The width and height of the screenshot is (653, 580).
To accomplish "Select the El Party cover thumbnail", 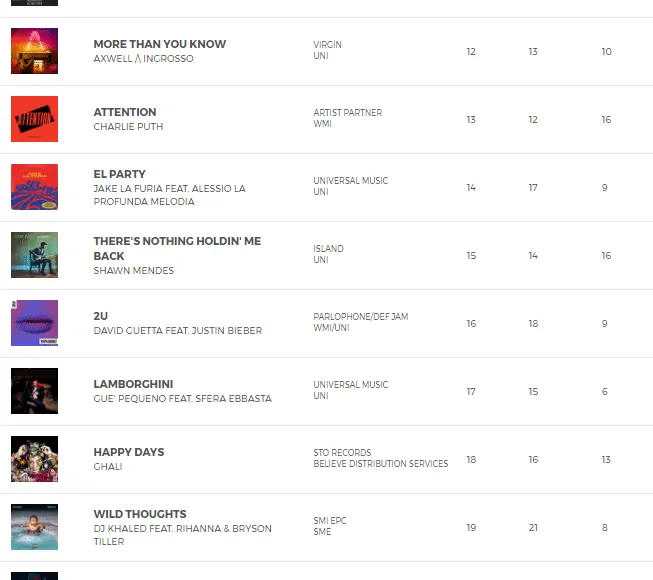I will point(34,187).
